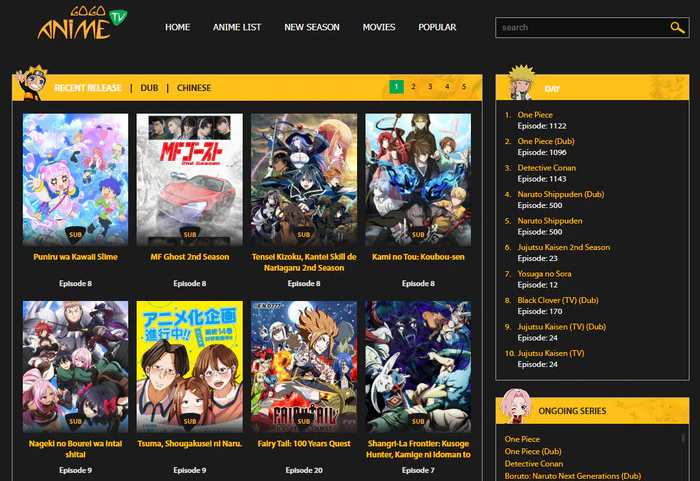Click Tsuma, Shougakusei ni Naru title link
The width and height of the screenshot is (700, 481).
[190, 443]
